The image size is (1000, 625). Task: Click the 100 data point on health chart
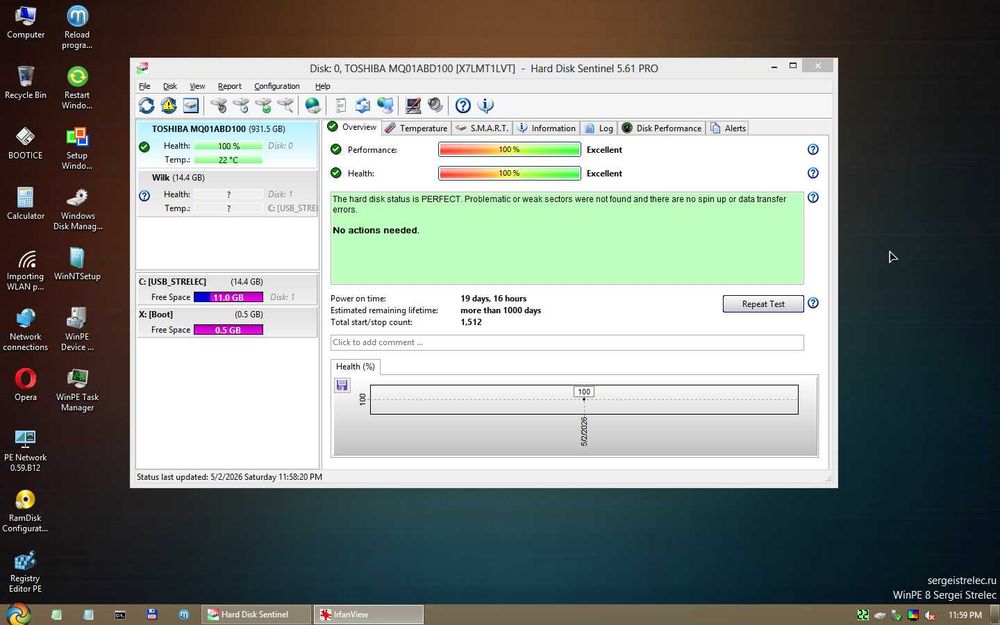pos(584,399)
